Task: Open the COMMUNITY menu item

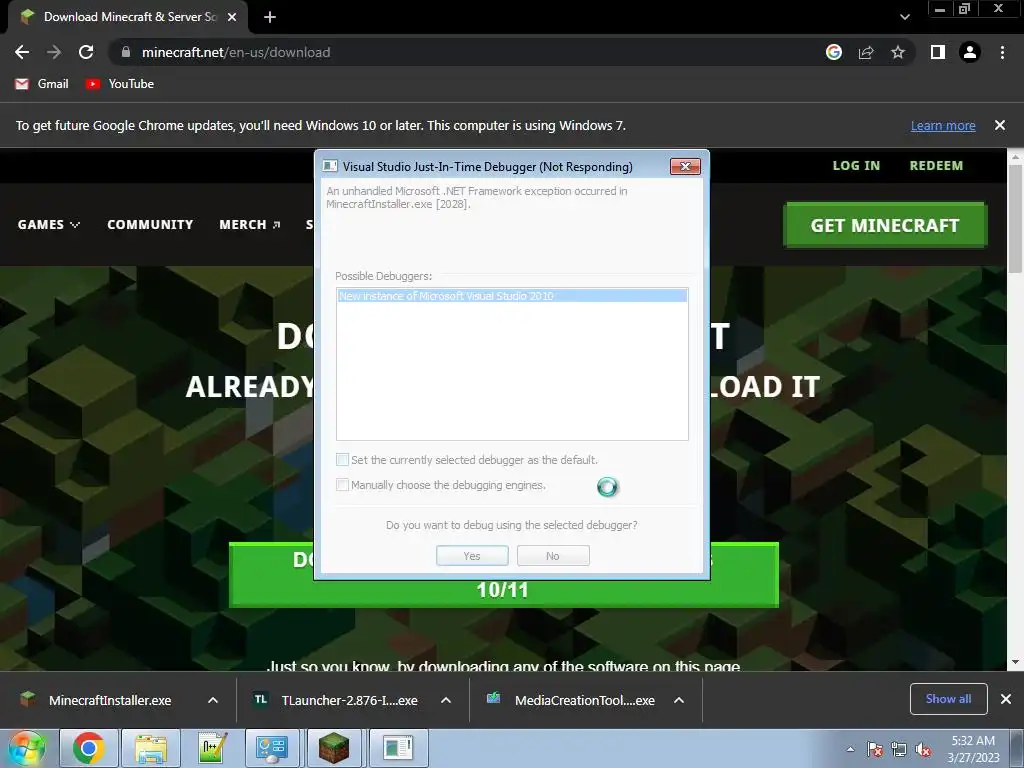Action: 150,225
